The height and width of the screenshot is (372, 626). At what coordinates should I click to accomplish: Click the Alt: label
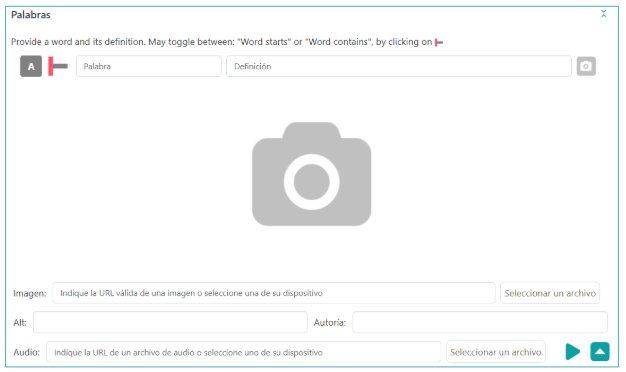20,323
